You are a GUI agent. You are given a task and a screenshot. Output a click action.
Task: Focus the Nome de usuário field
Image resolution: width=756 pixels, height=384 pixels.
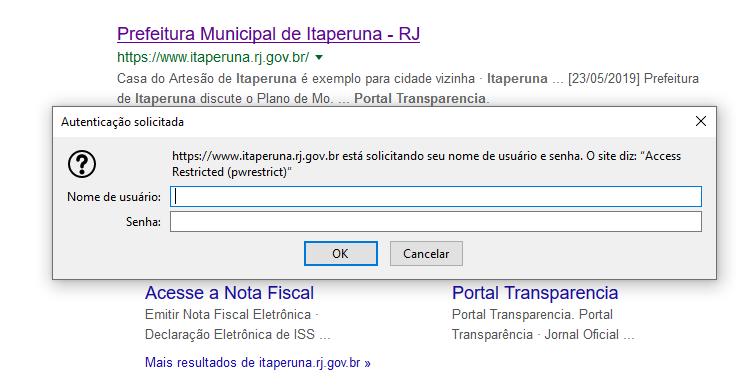coord(436,196)
